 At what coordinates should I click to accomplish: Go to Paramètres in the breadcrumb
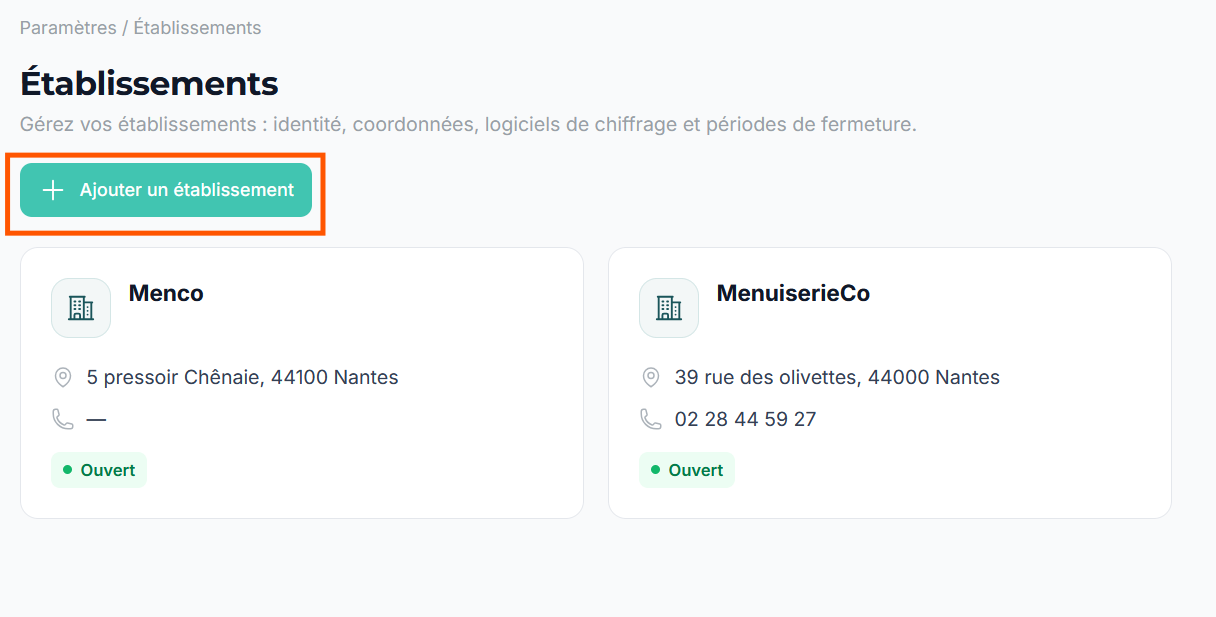click(68, 28)
